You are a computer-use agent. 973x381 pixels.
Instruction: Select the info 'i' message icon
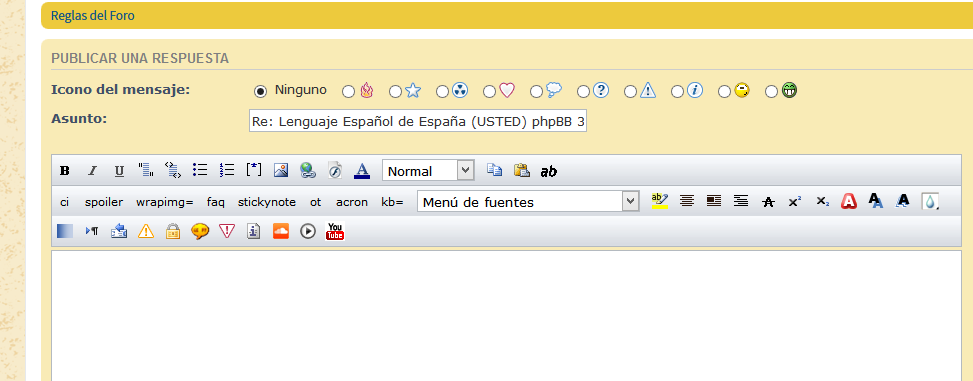click(677, 91)
